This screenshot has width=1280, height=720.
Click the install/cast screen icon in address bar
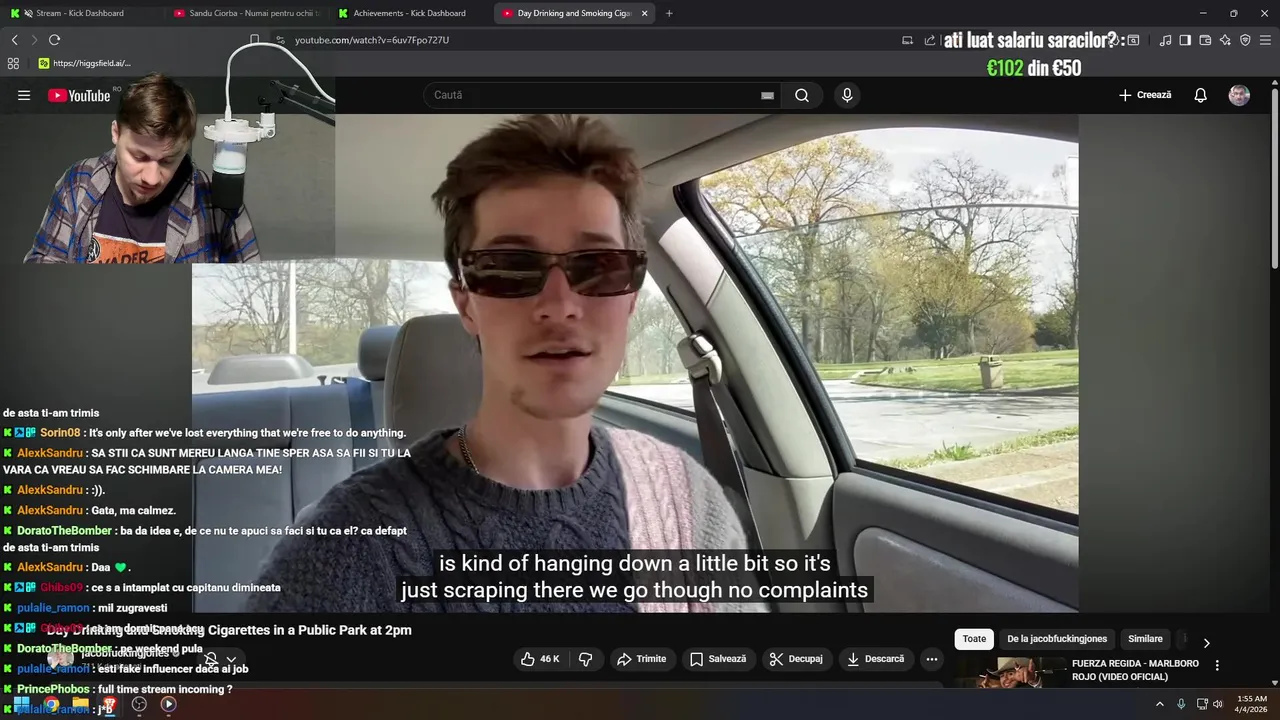(907, 40)
